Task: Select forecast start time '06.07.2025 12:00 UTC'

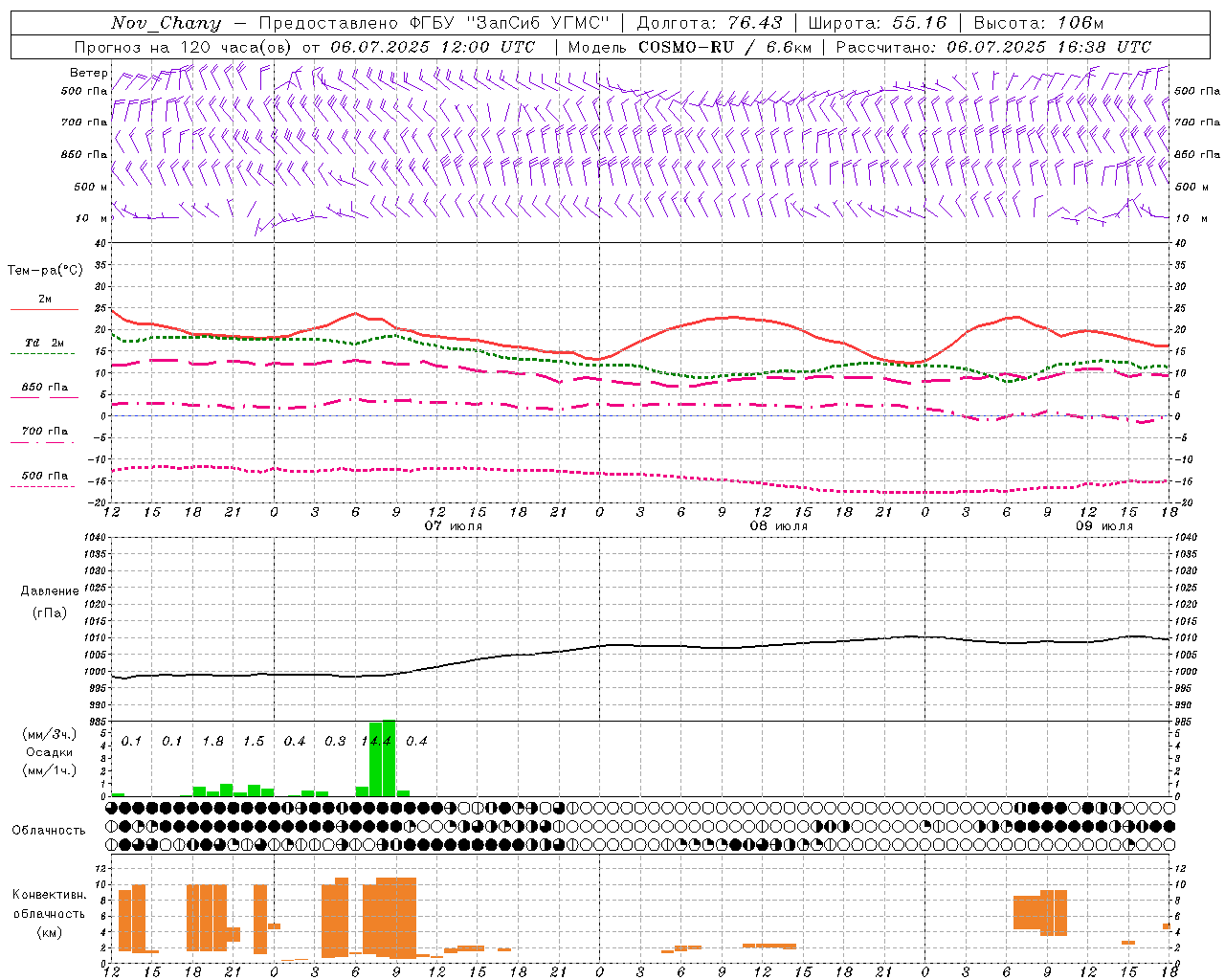Action: point(433,47)
